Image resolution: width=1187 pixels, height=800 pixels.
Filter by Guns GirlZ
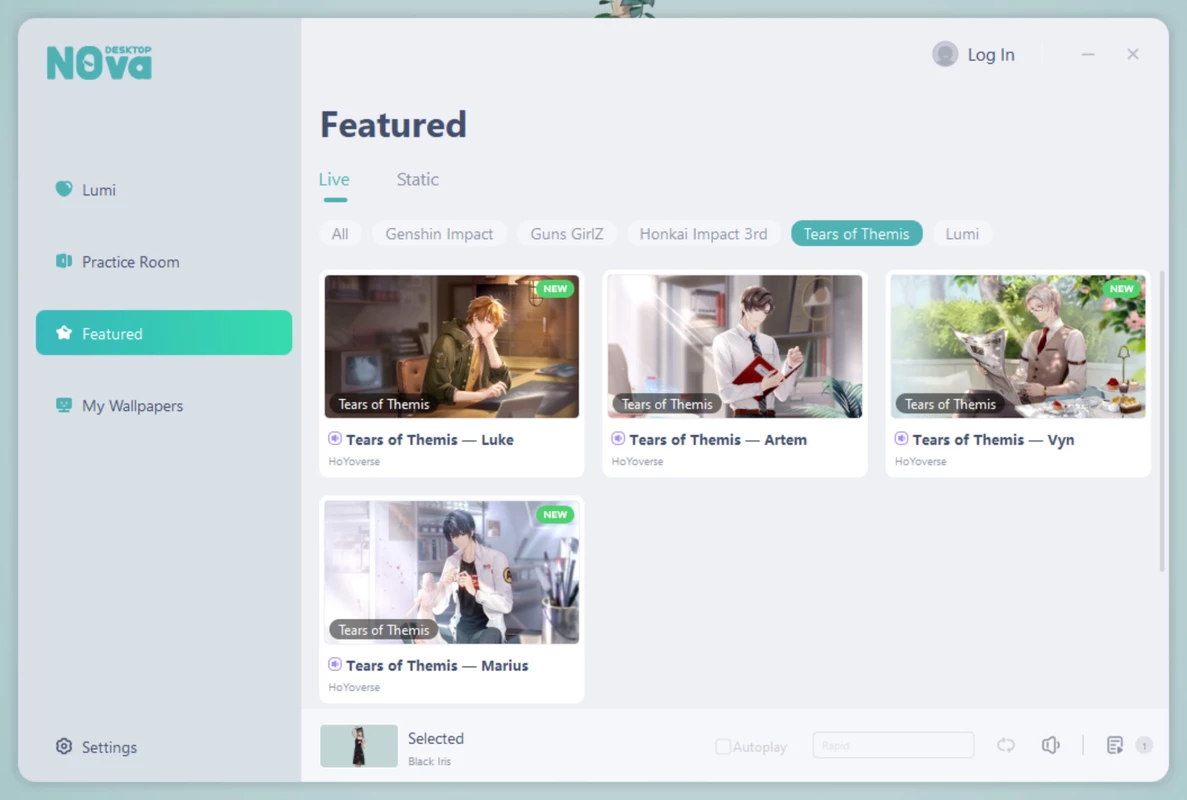pos(567,234)
